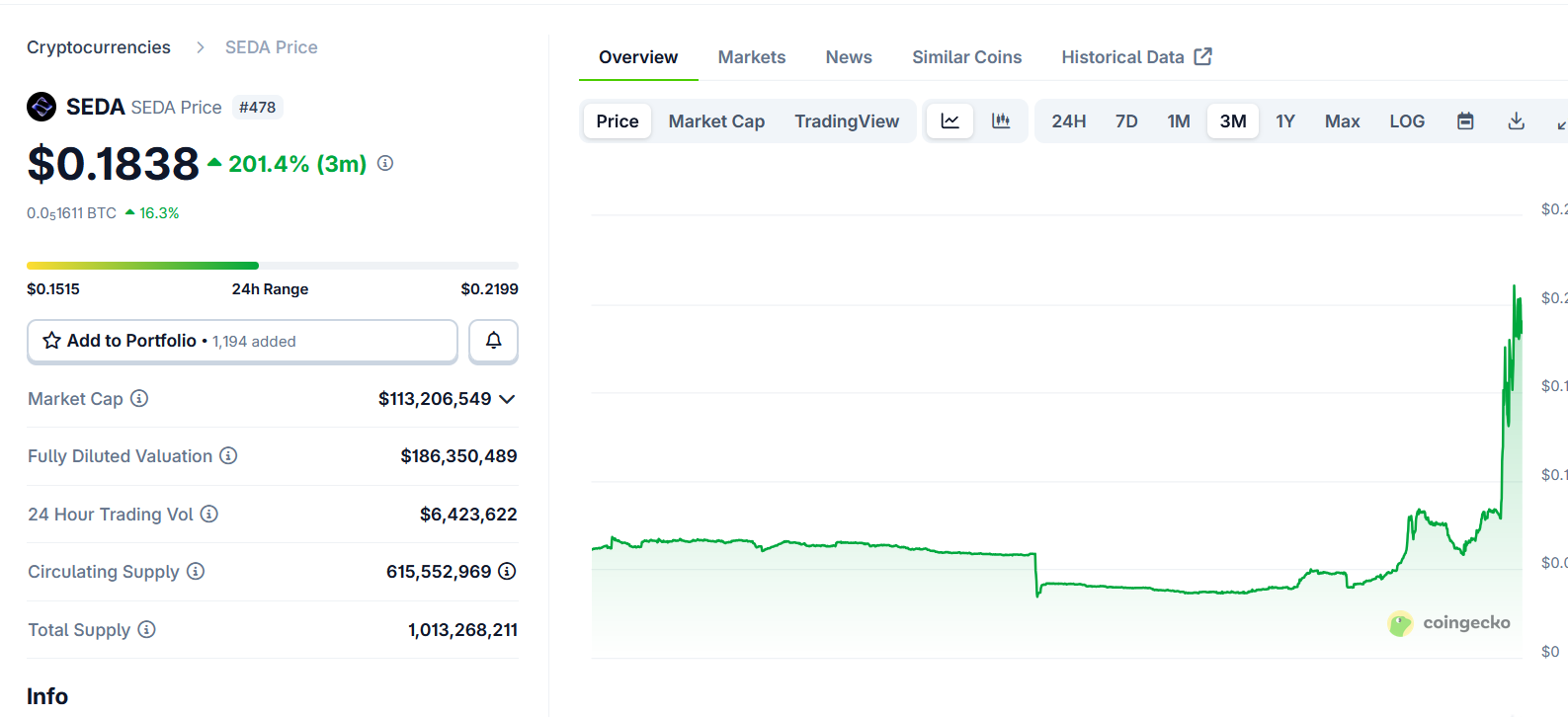Click the $6,423,622 trading volume value
This screenshot has height=717, width=1568.
[468, 515]
